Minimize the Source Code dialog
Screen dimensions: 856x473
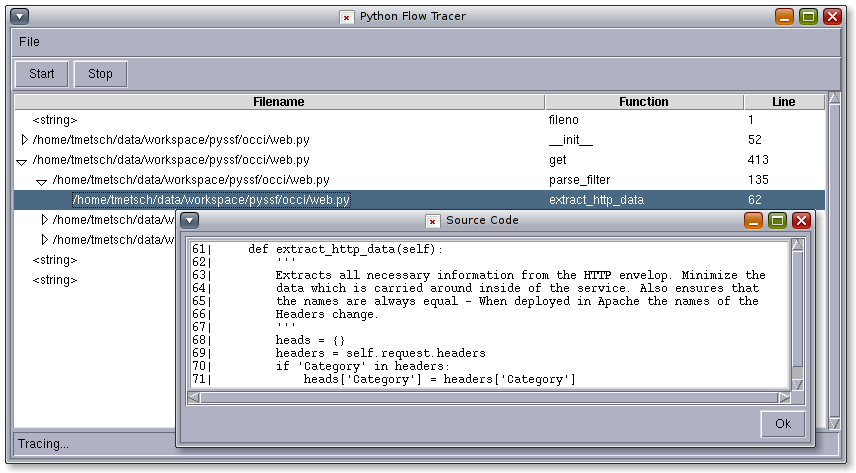tap(753, 221)
